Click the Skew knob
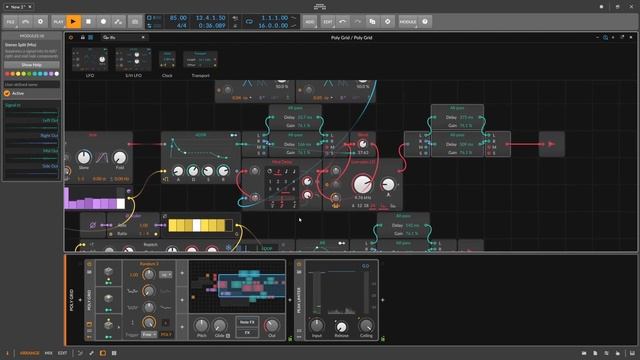Image resolution: width=640 pixels, height=360 pixels. click(84, 157)
